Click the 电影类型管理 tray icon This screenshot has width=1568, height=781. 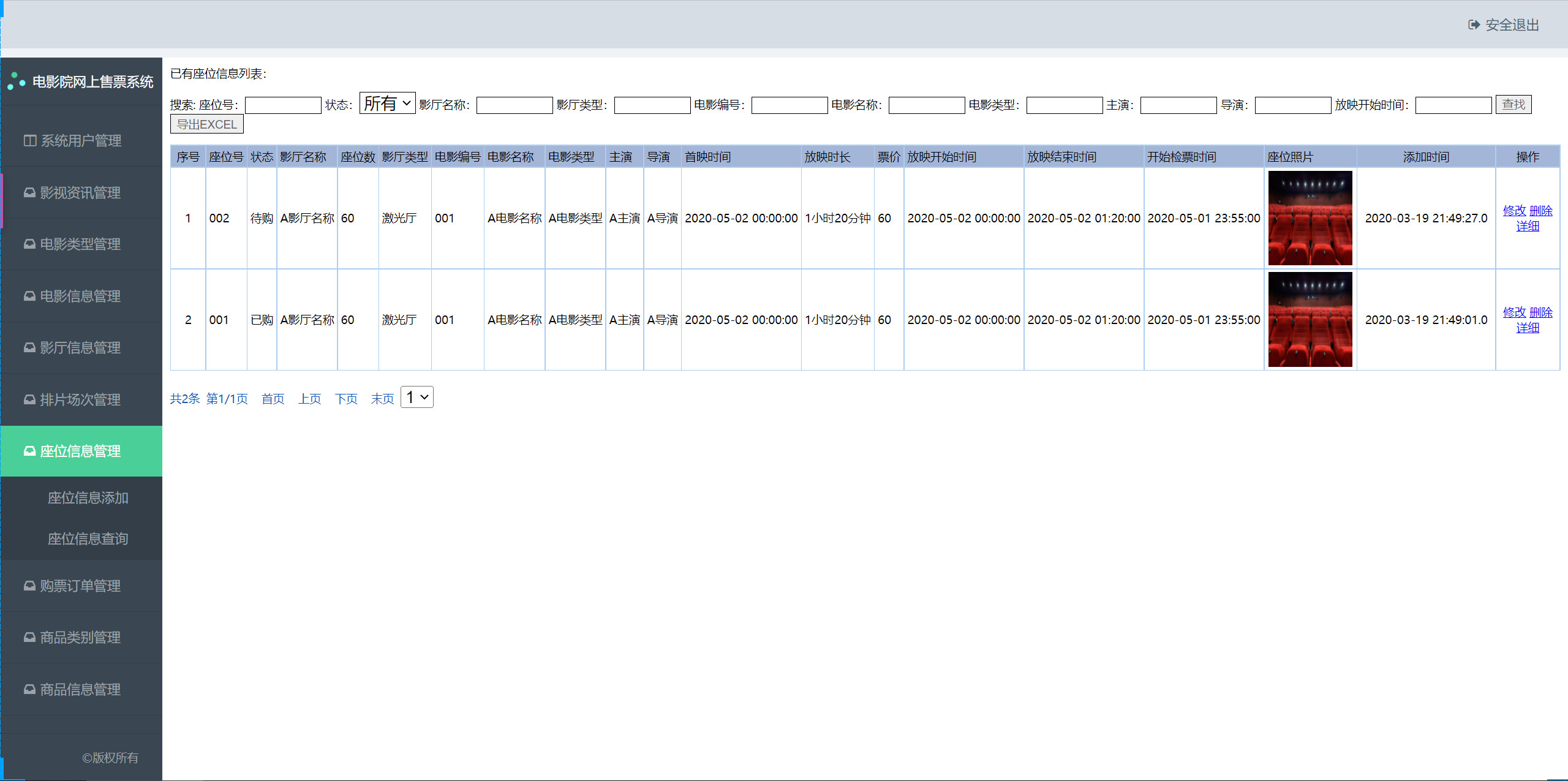pos(29,244)
